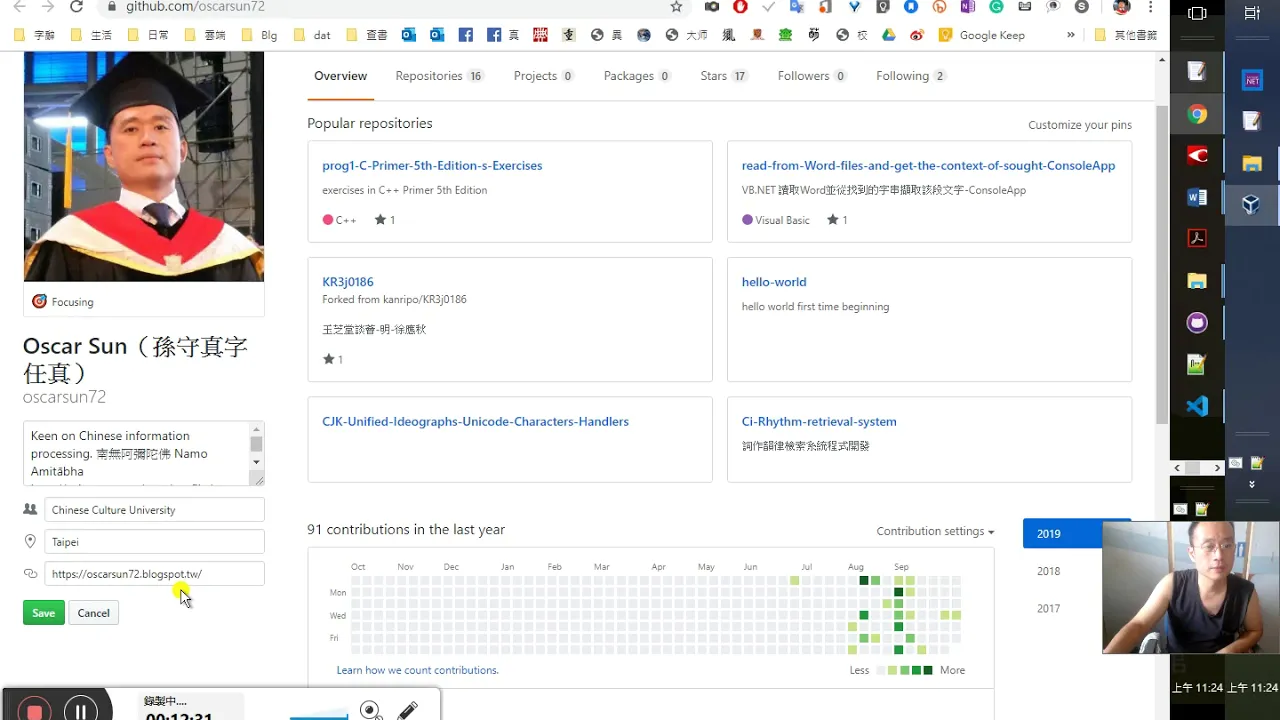The height and width of the screenshot is (720, 1280).
Task: Pause the screen recording
Action: (x=81, y=709)
